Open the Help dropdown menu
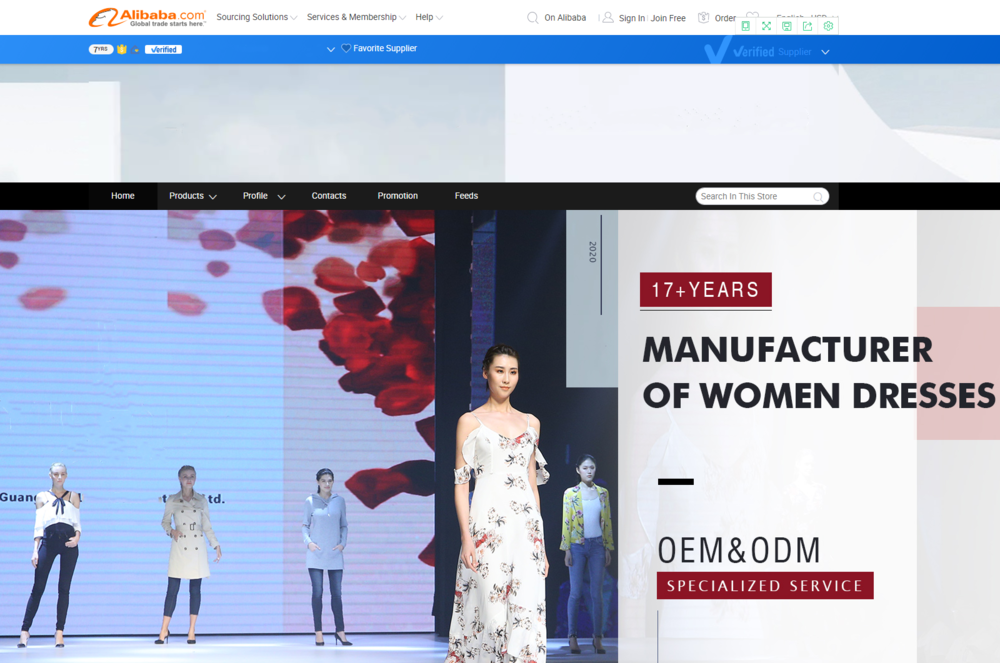Screen dimensions: 1000x663 click(x=428, y=17)
